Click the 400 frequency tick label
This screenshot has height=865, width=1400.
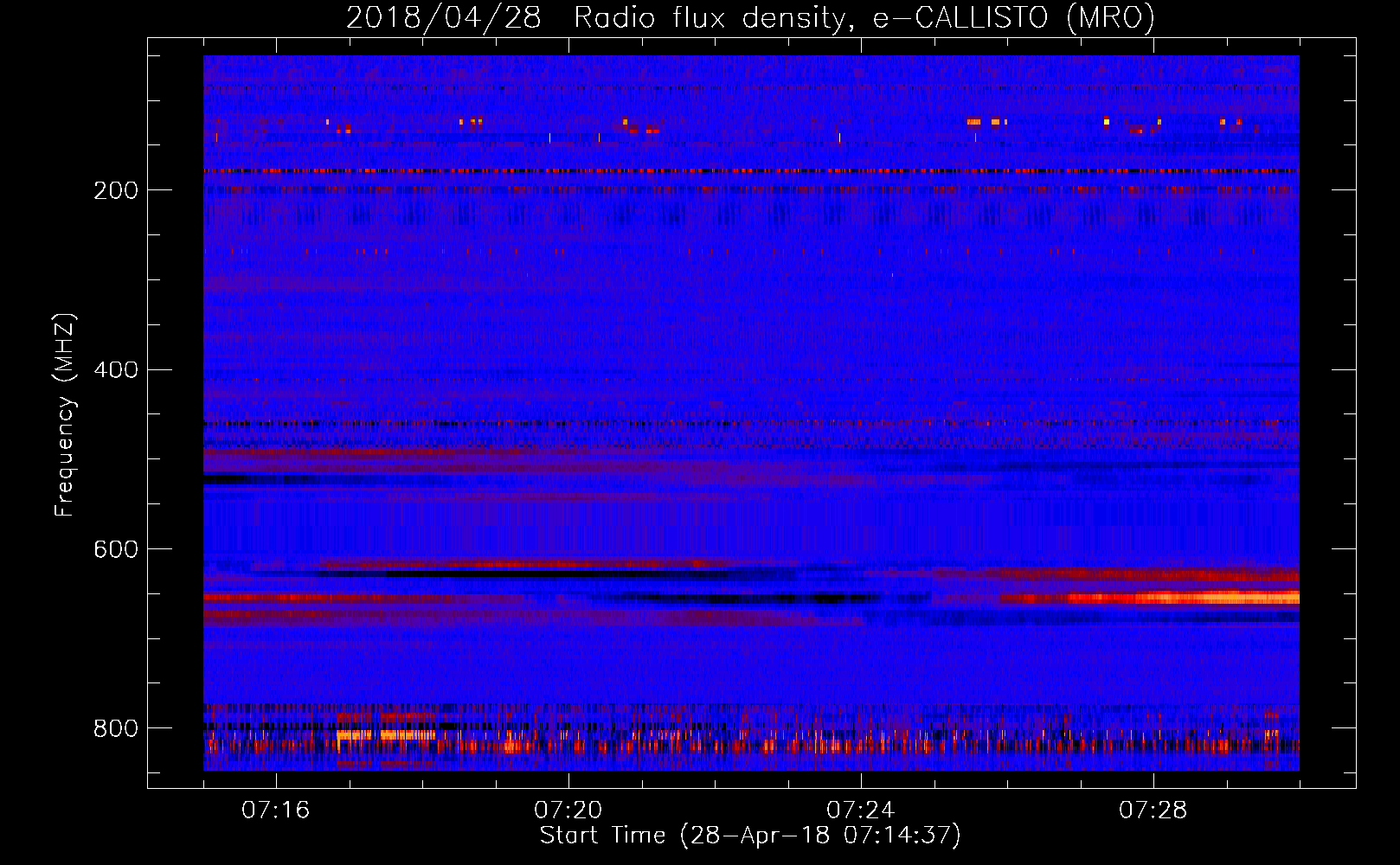116,370
